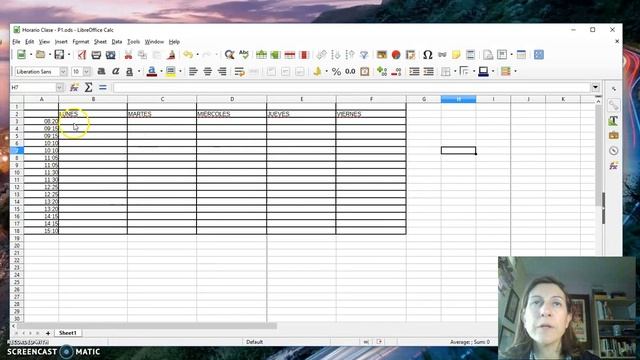Click the Sum sigma icon
Viewport: 640px width, 360px height.
[88, 87]
